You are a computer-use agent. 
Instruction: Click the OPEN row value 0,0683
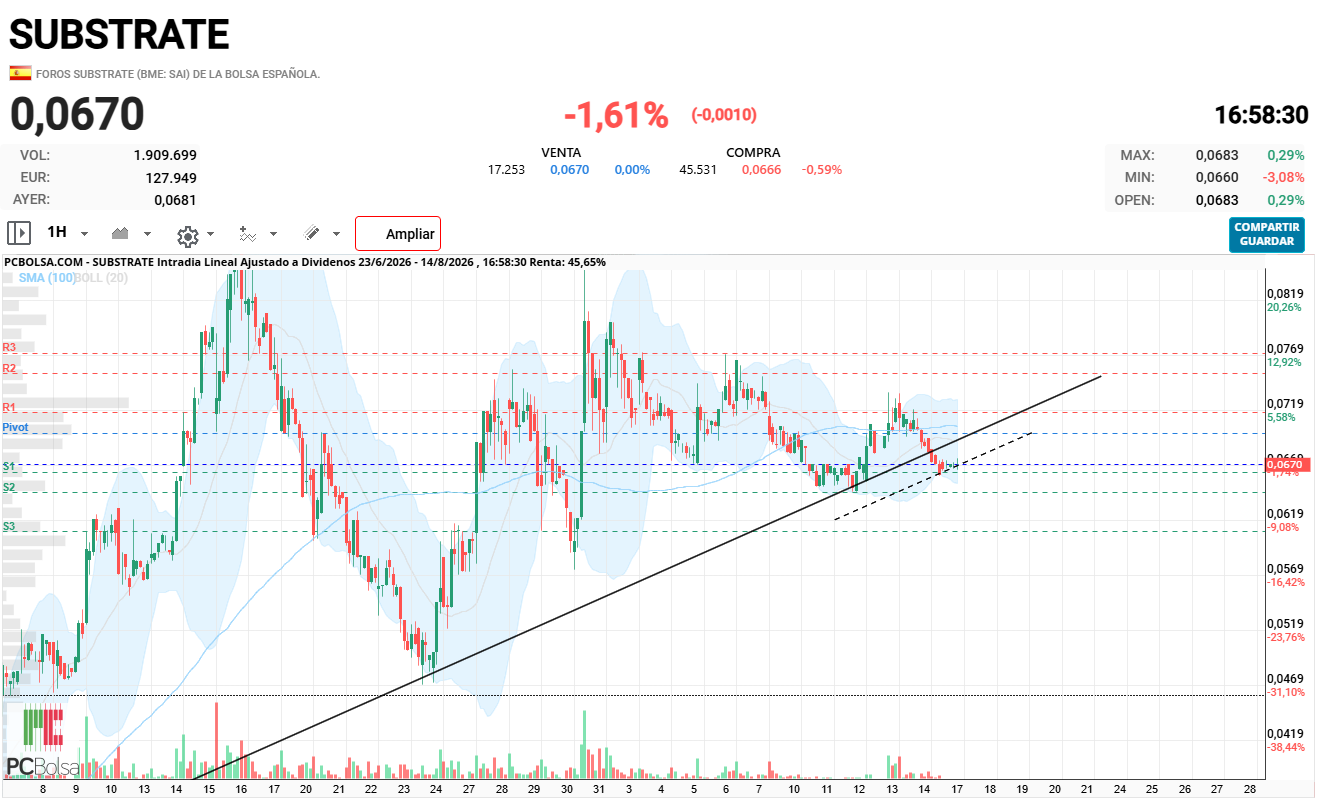click(x=1217, y=200)
